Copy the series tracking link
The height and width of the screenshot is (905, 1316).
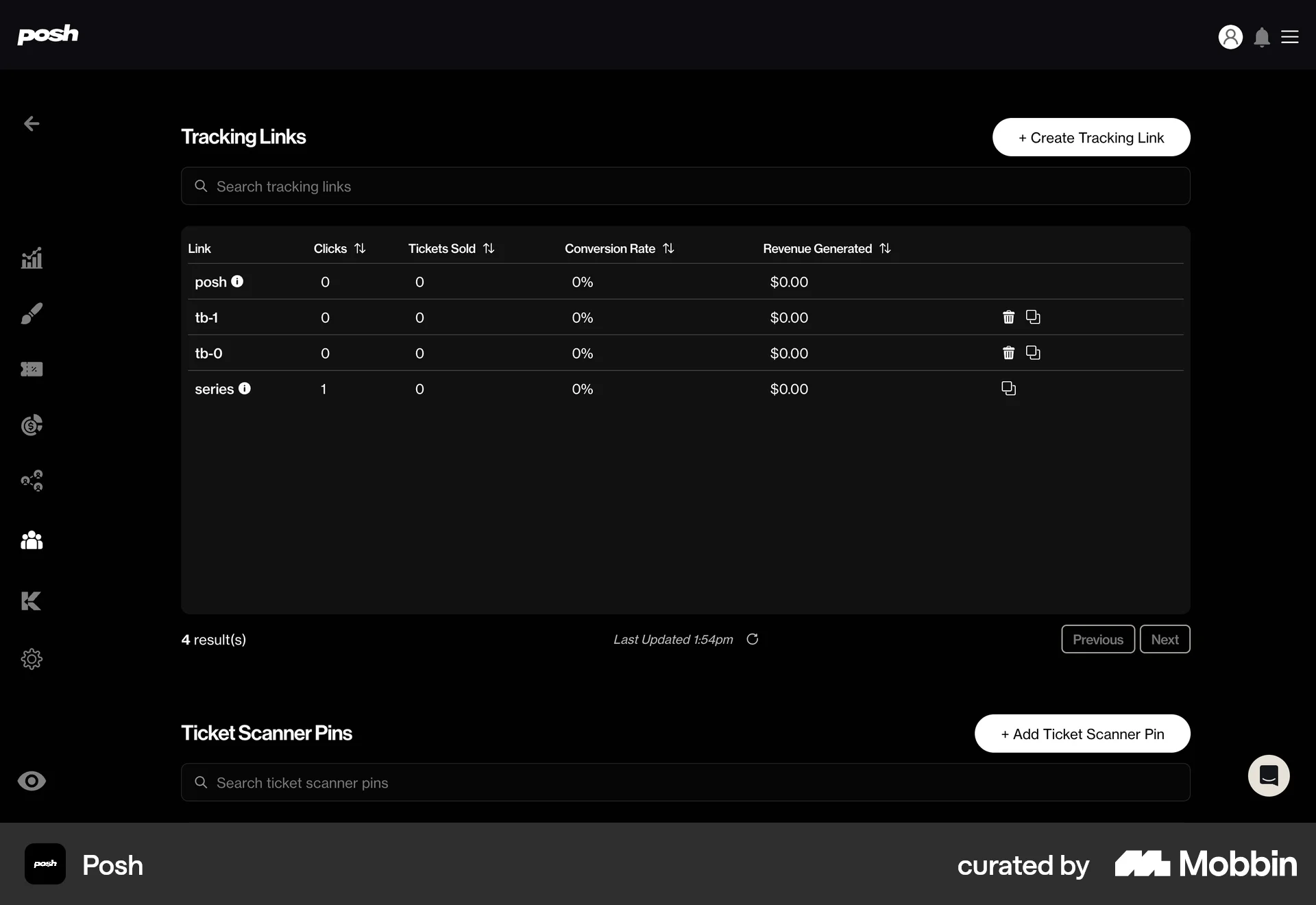1008,388
